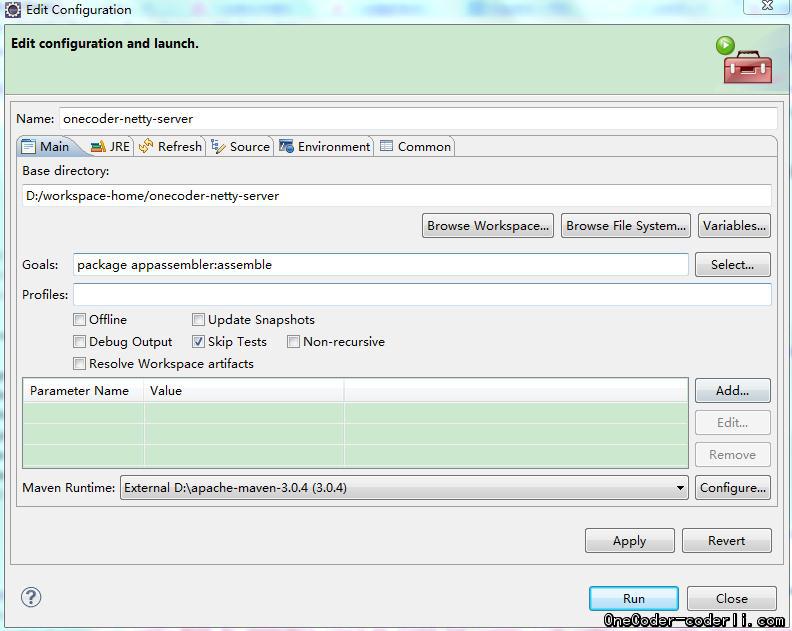Click the red toolbox launch icon
792x631 pixels.
coord(746,63)
